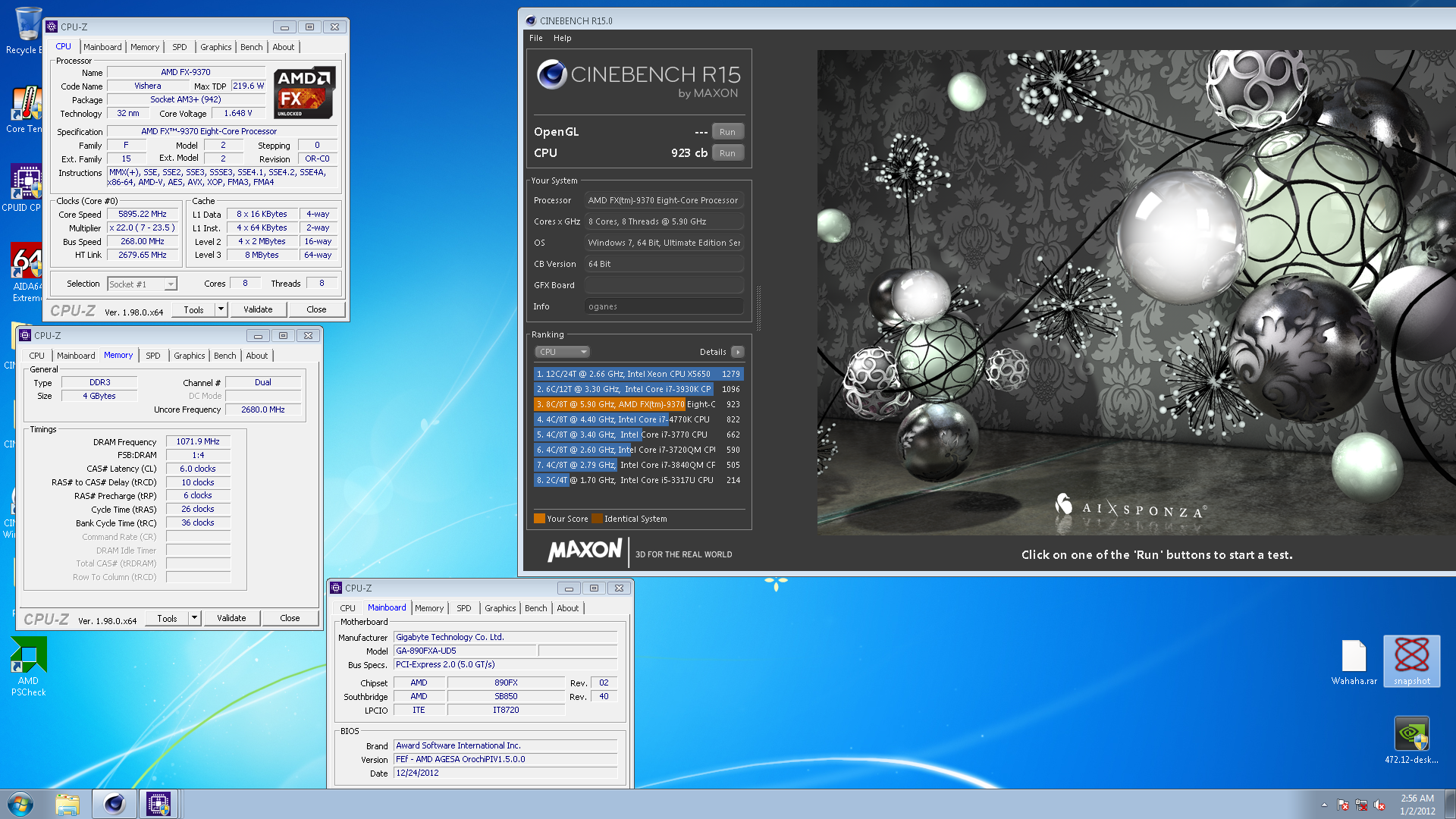Select the snapshot desktop icon
The width and height of the screenshot is (1456, 819).
coord(1411,661)
